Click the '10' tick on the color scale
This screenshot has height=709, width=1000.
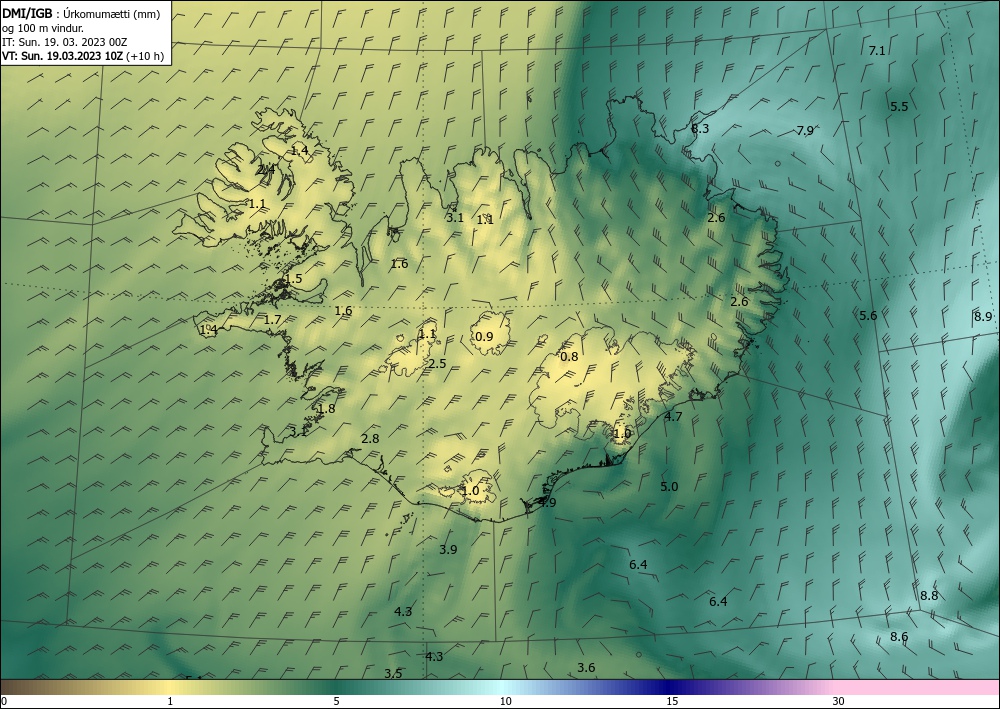[505, 701]
